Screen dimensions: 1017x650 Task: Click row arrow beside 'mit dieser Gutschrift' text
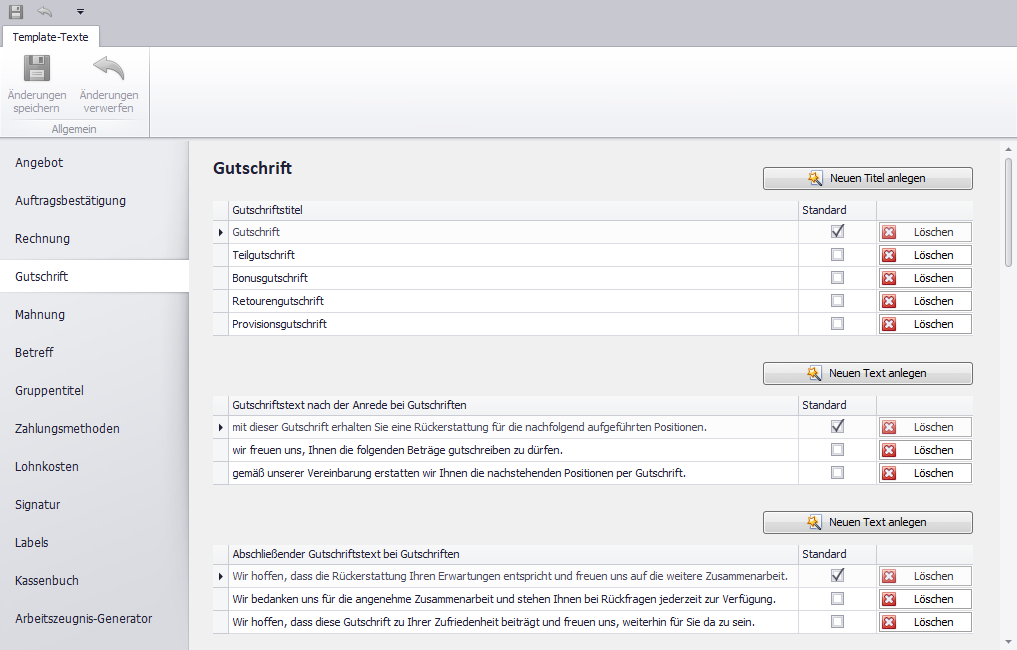pos(221,427)
